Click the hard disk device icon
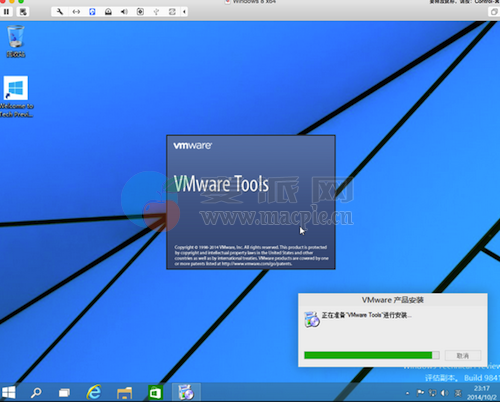The image size is (500, 402). click(x=108, y=12)
